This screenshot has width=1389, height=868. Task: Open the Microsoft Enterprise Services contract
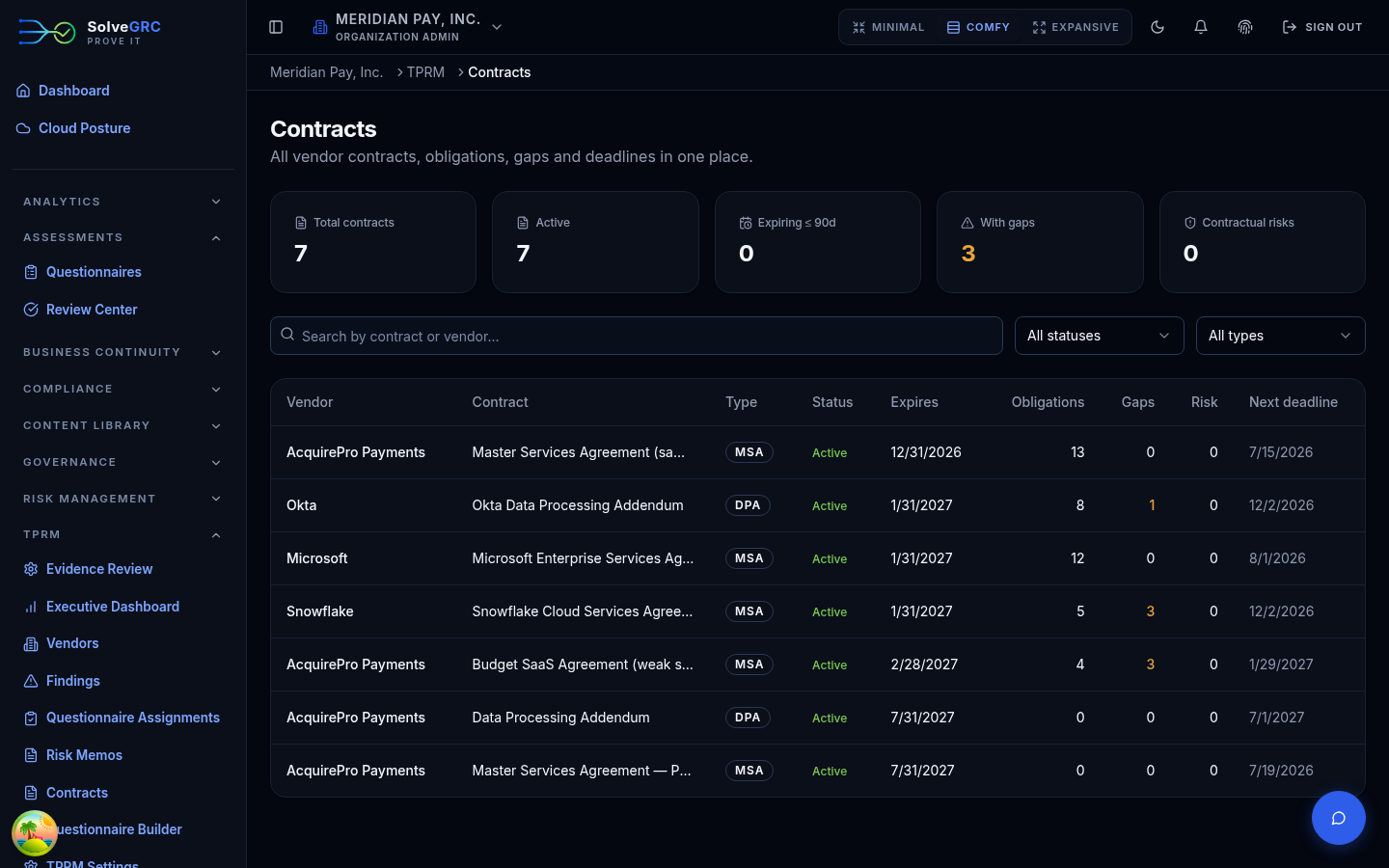583,558
